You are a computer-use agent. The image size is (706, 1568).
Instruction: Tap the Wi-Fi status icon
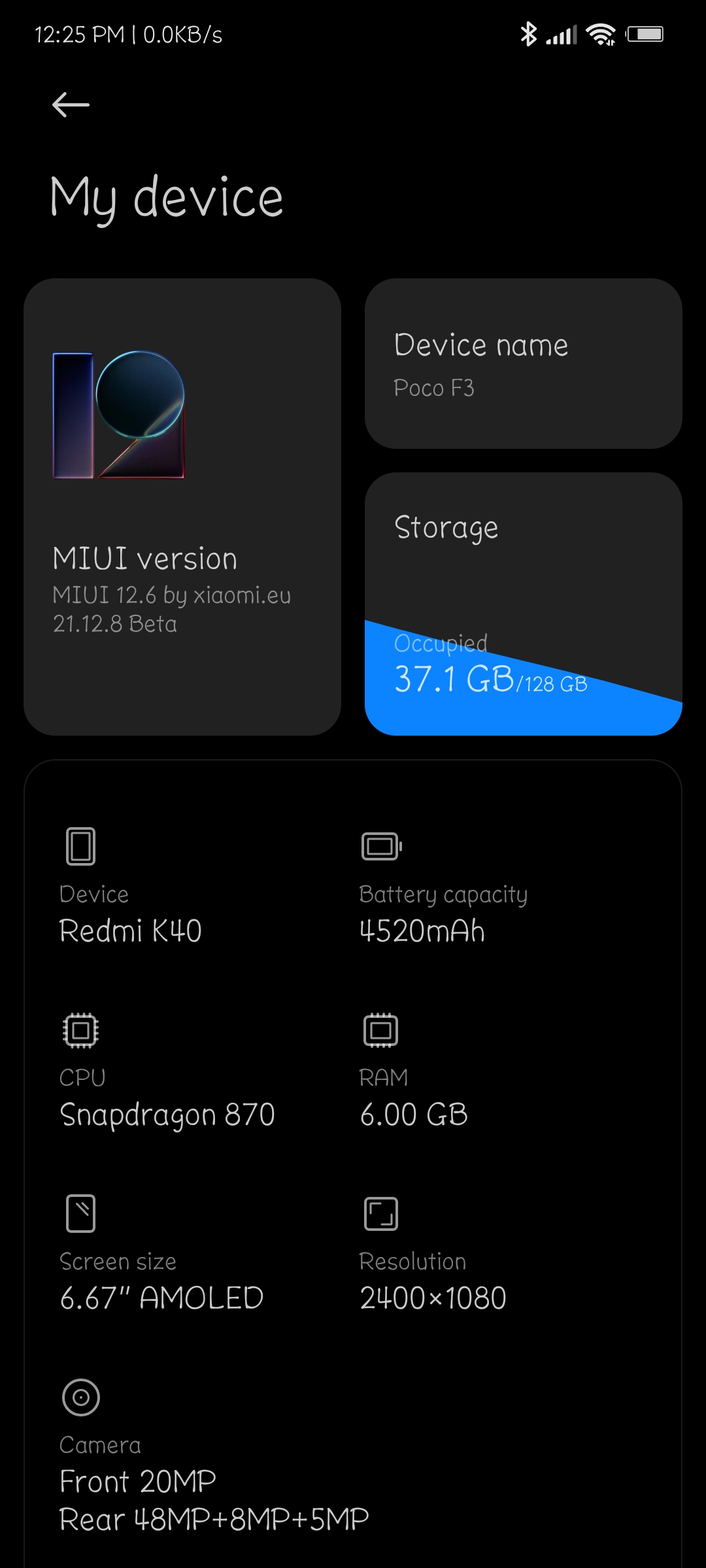pyautogui.click(x=601, y=34)
